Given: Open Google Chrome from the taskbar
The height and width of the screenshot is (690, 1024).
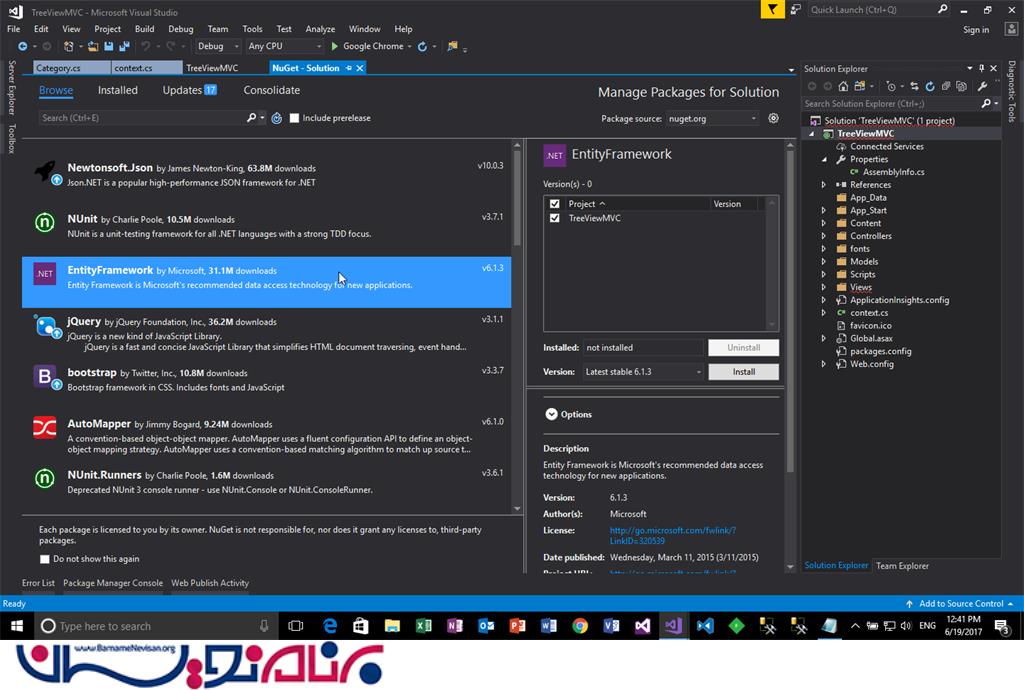Looking at the screenshot, I should [x=579, y=626].
